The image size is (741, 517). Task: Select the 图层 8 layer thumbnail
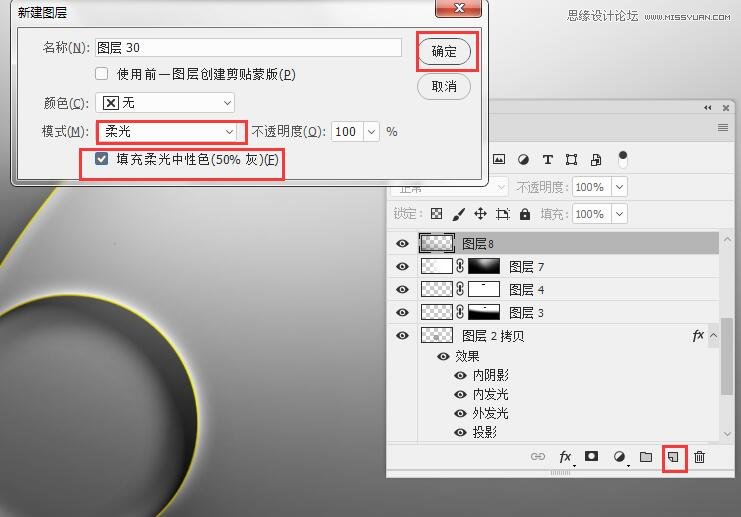[x=437, y=243]
